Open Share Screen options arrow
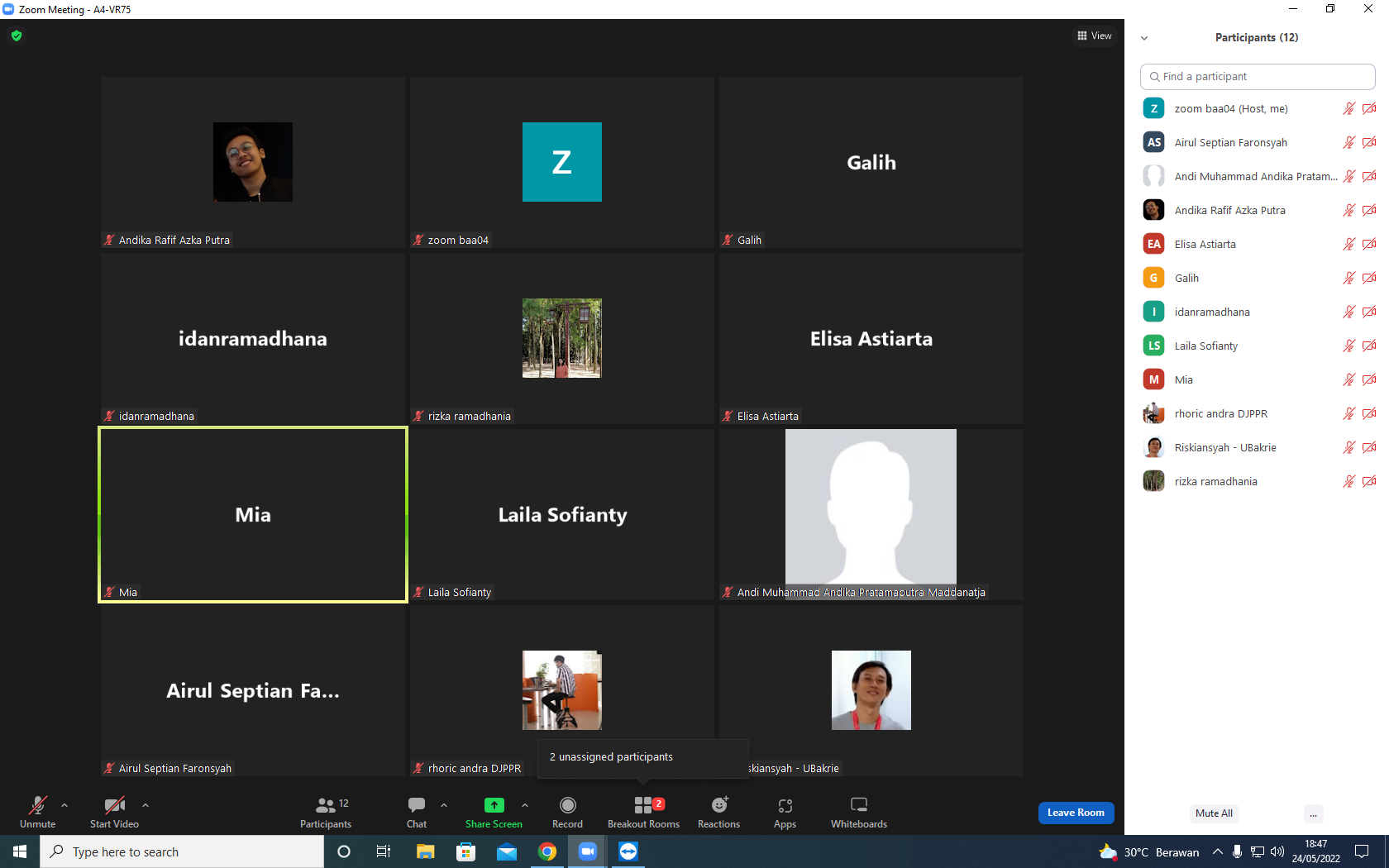This screenshot has height=868, width=1389. click(x=525, y=805)
